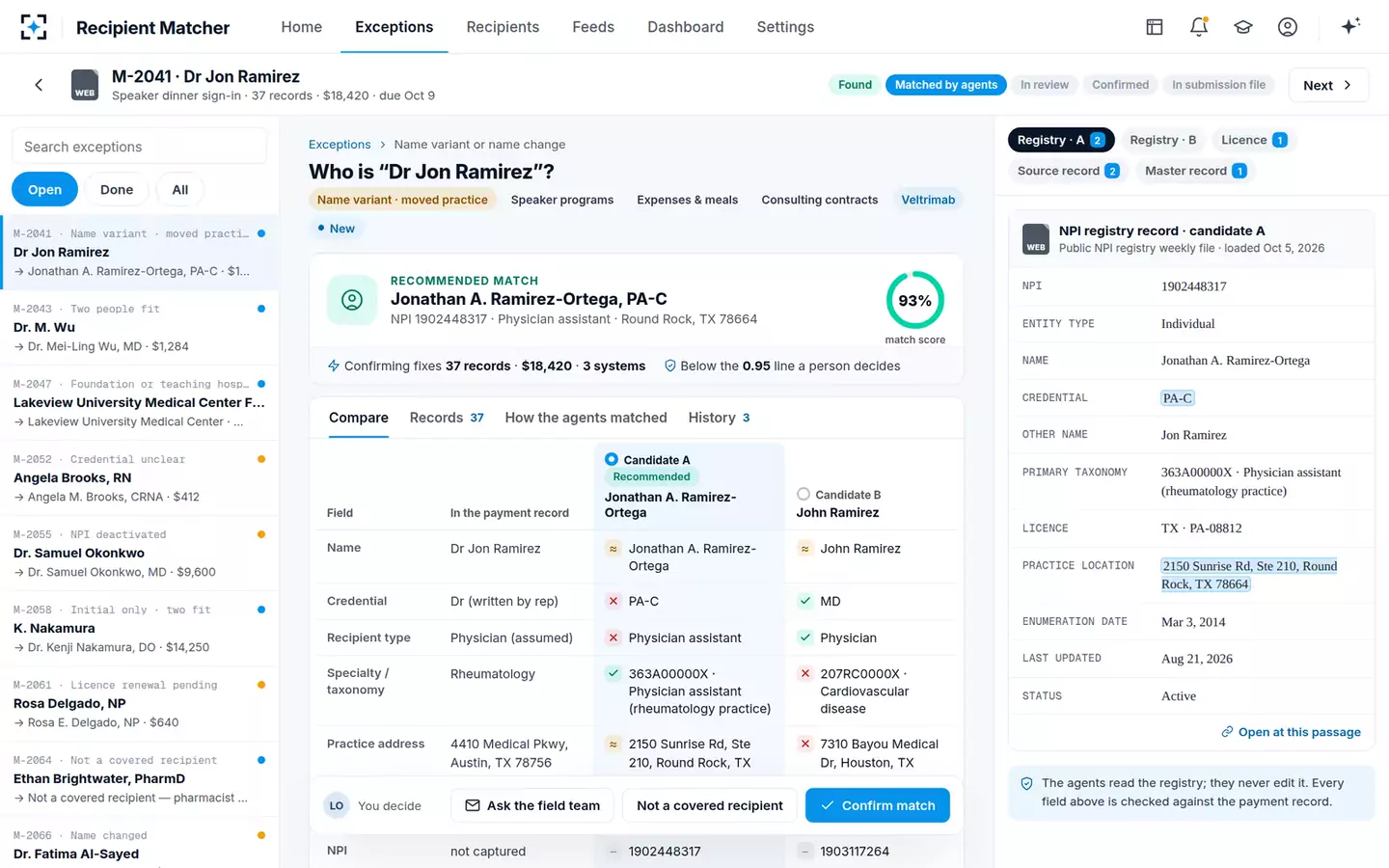
Task: Filter exceptions to Open
Action: point(44,189)
